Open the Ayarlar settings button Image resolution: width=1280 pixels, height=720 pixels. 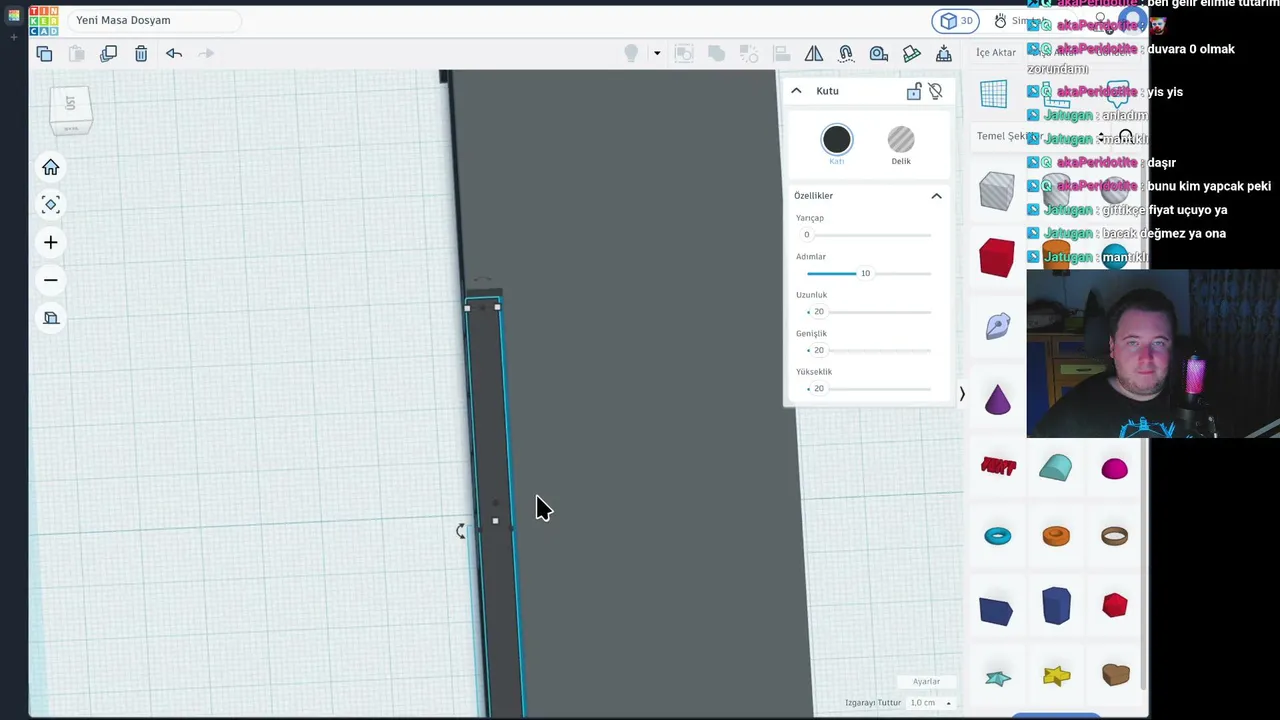point(926,682)
